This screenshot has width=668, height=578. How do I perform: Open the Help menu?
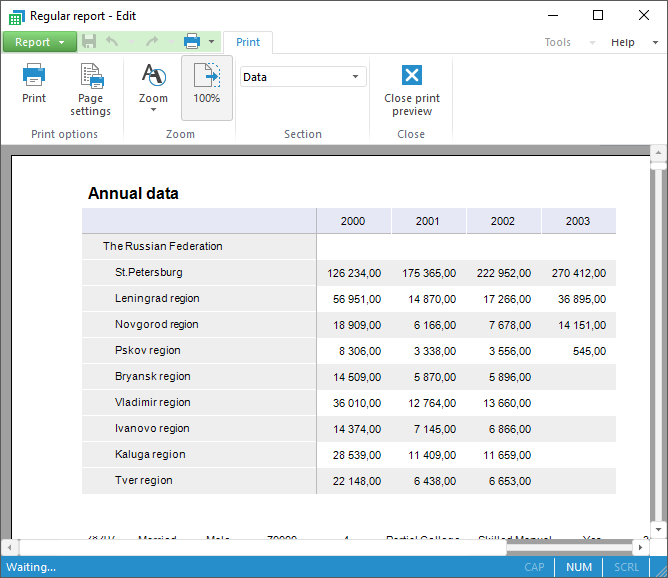click(x=622, y=42)
